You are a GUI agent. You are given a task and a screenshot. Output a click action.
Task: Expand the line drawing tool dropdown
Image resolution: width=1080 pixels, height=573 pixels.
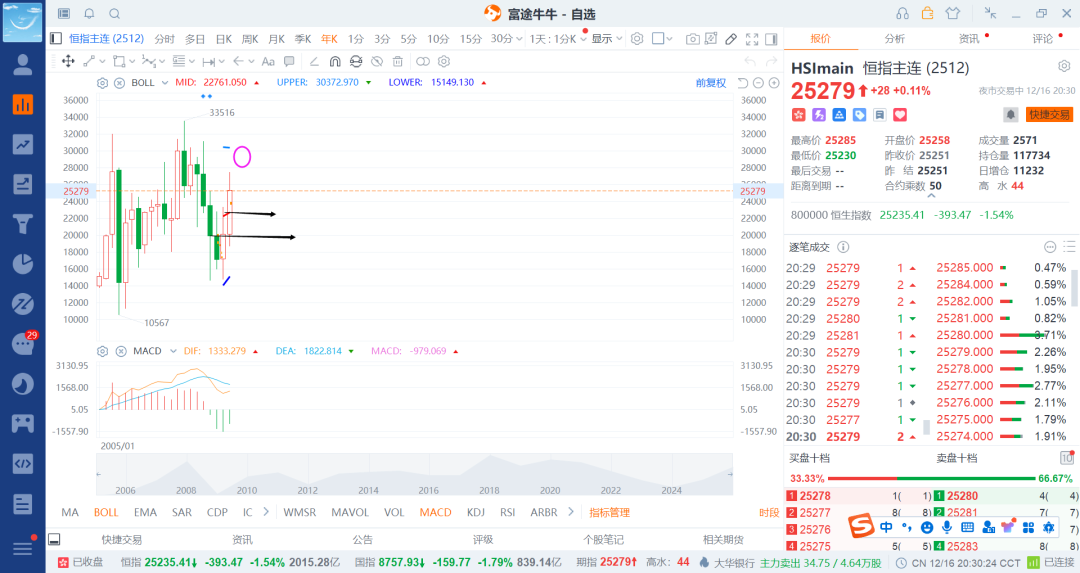point(101,61)
